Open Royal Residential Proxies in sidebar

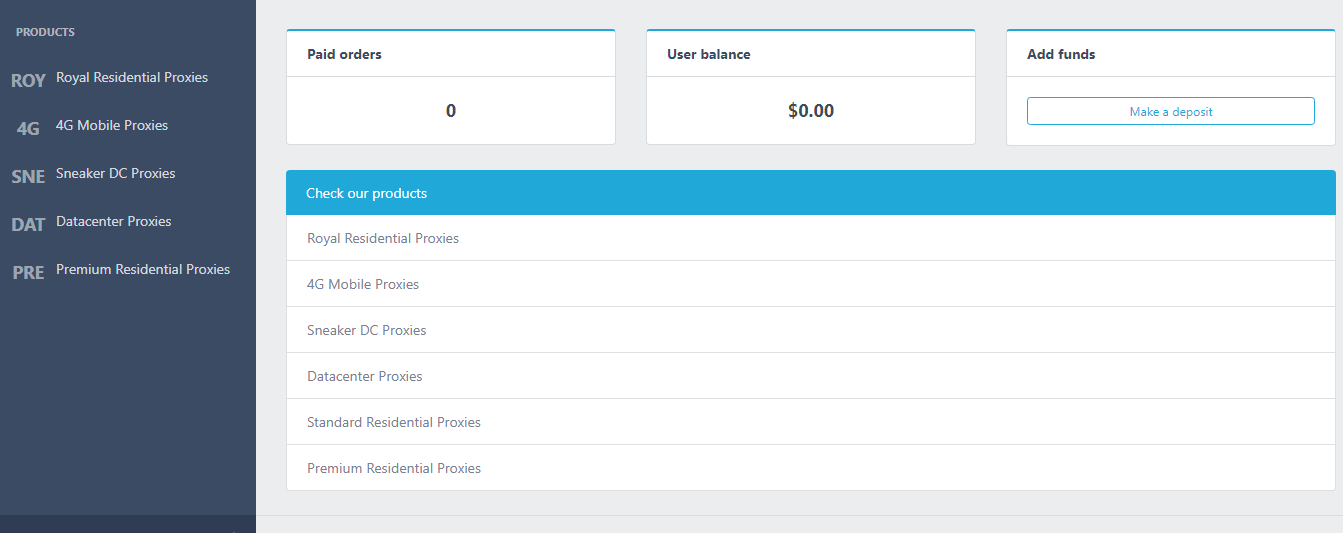point(132,77)
